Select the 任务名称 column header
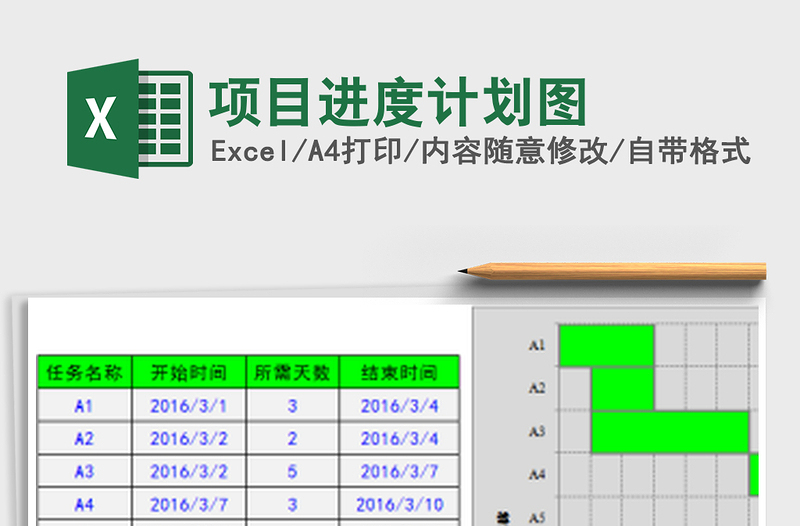 (84, 373)
